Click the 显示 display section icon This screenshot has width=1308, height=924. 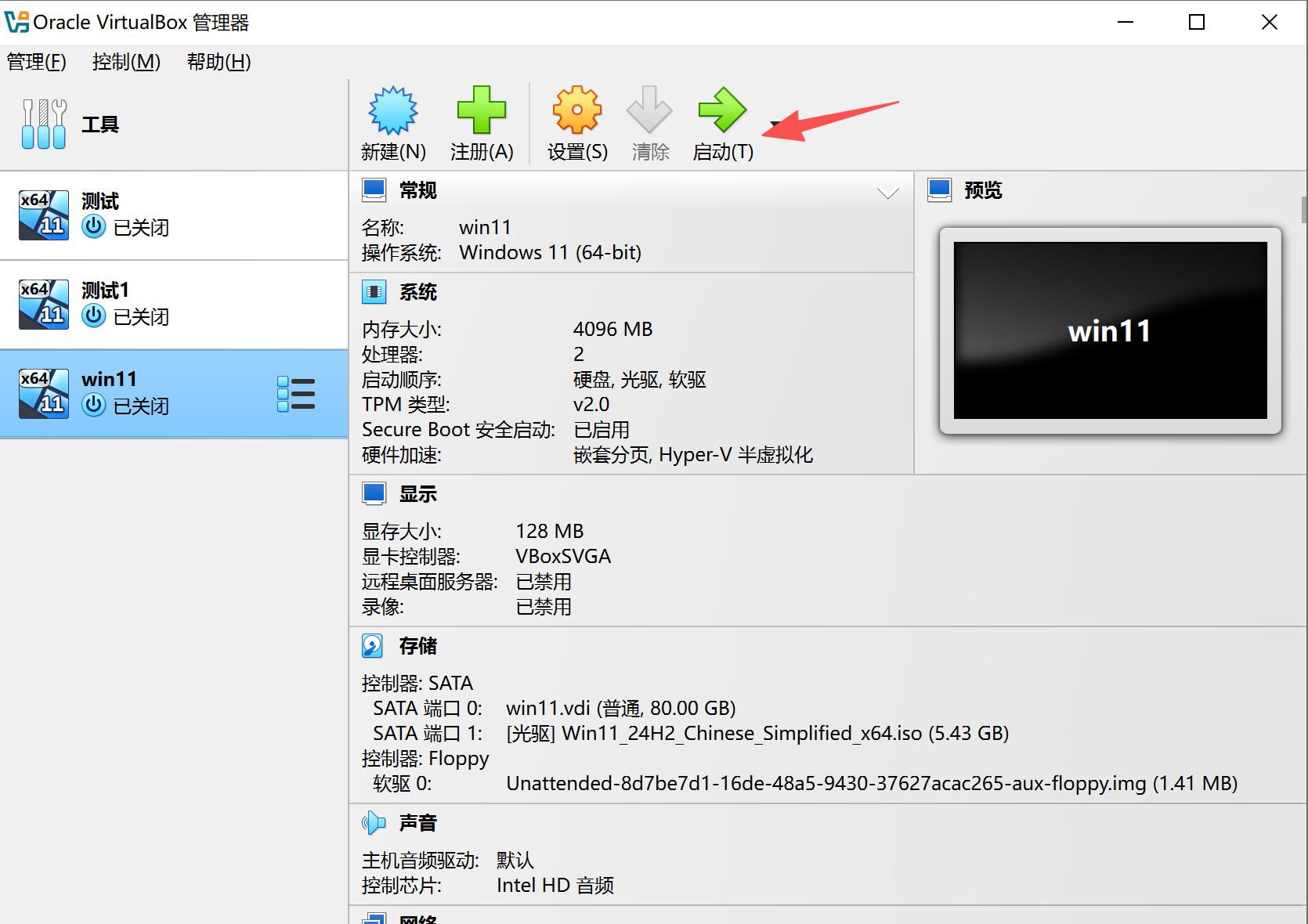coord(374,493)
